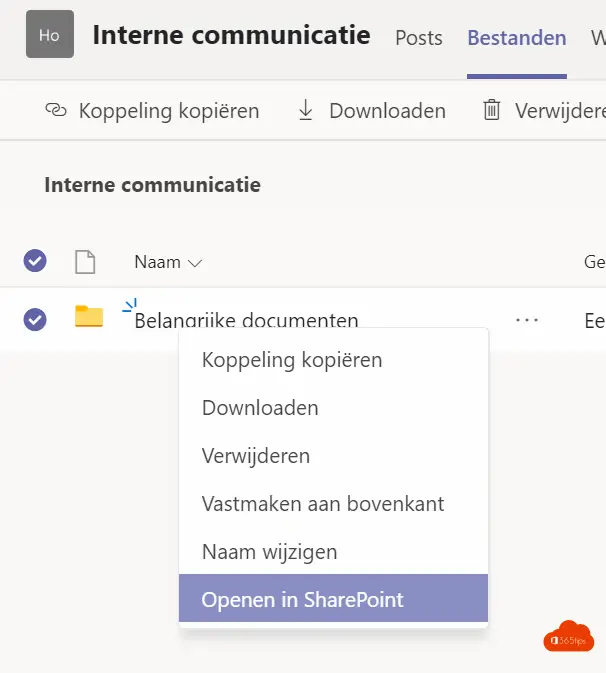Toggle the select-all checkmark in header
The width and height of the screenshot is (606, 673).
[x=35, y=261]
